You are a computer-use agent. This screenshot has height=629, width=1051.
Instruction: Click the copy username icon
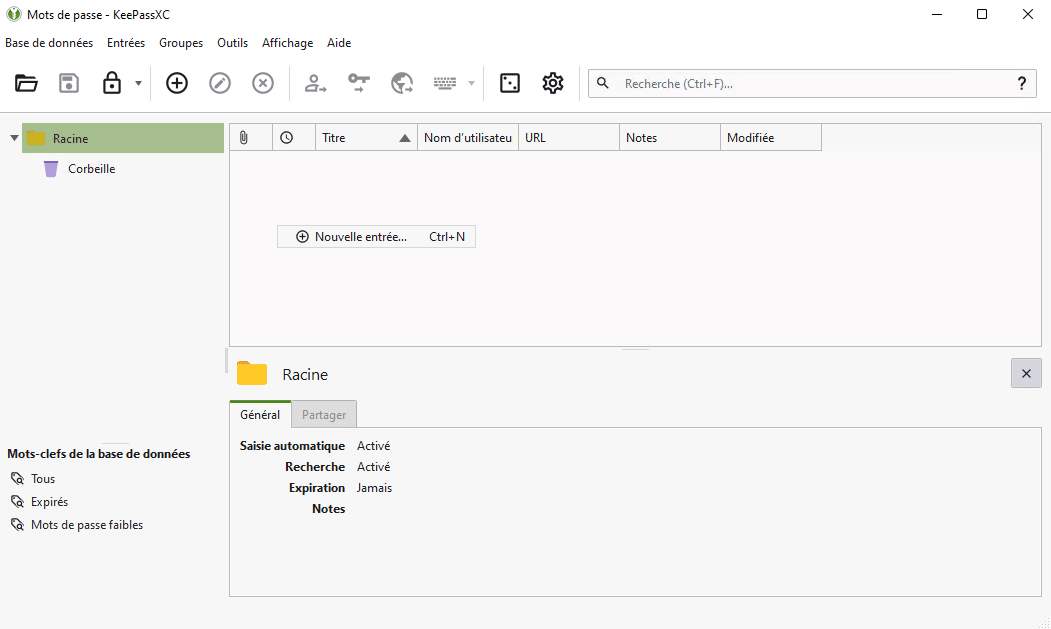(x=315, y=83)
